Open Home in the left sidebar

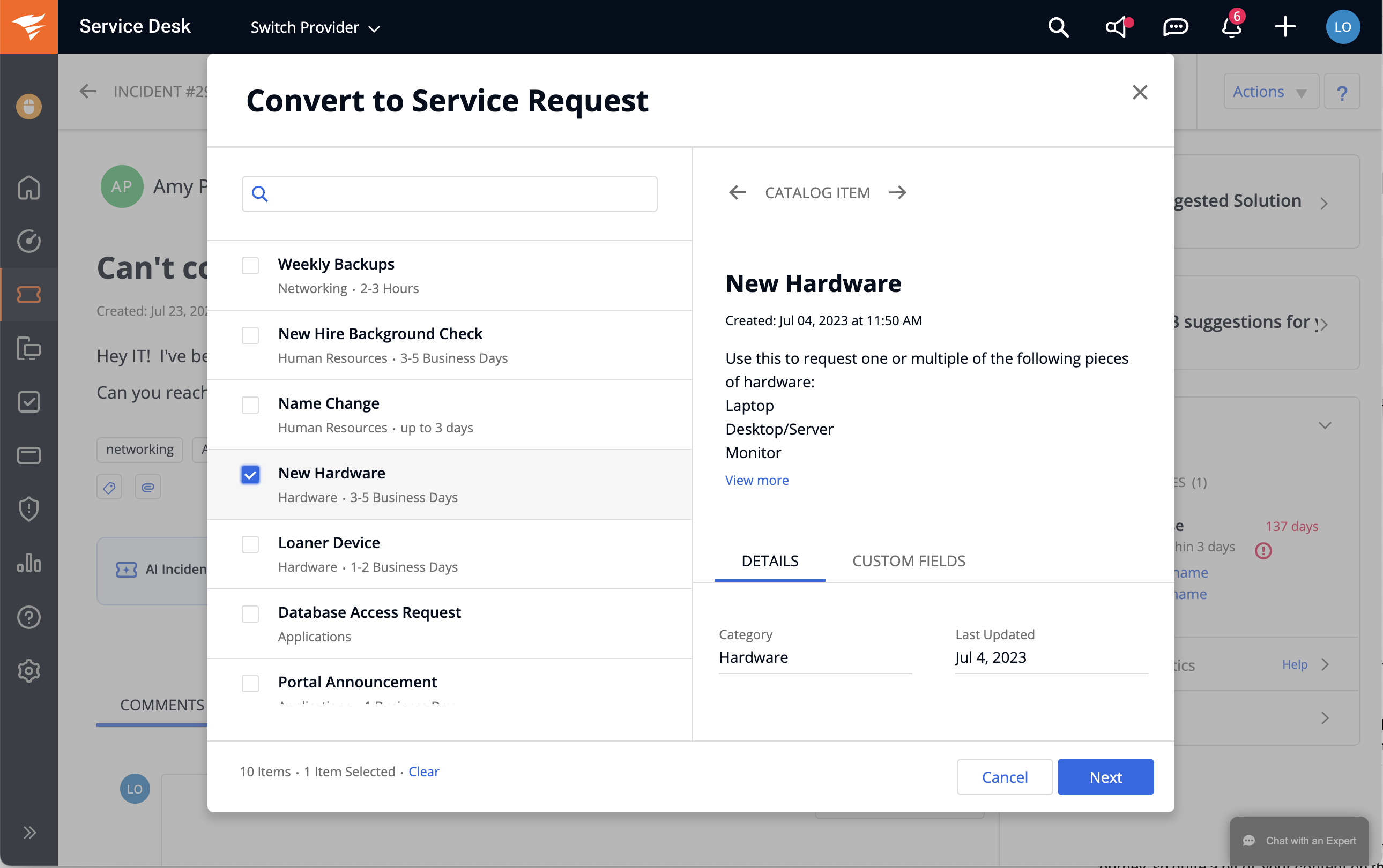(29, 187)
